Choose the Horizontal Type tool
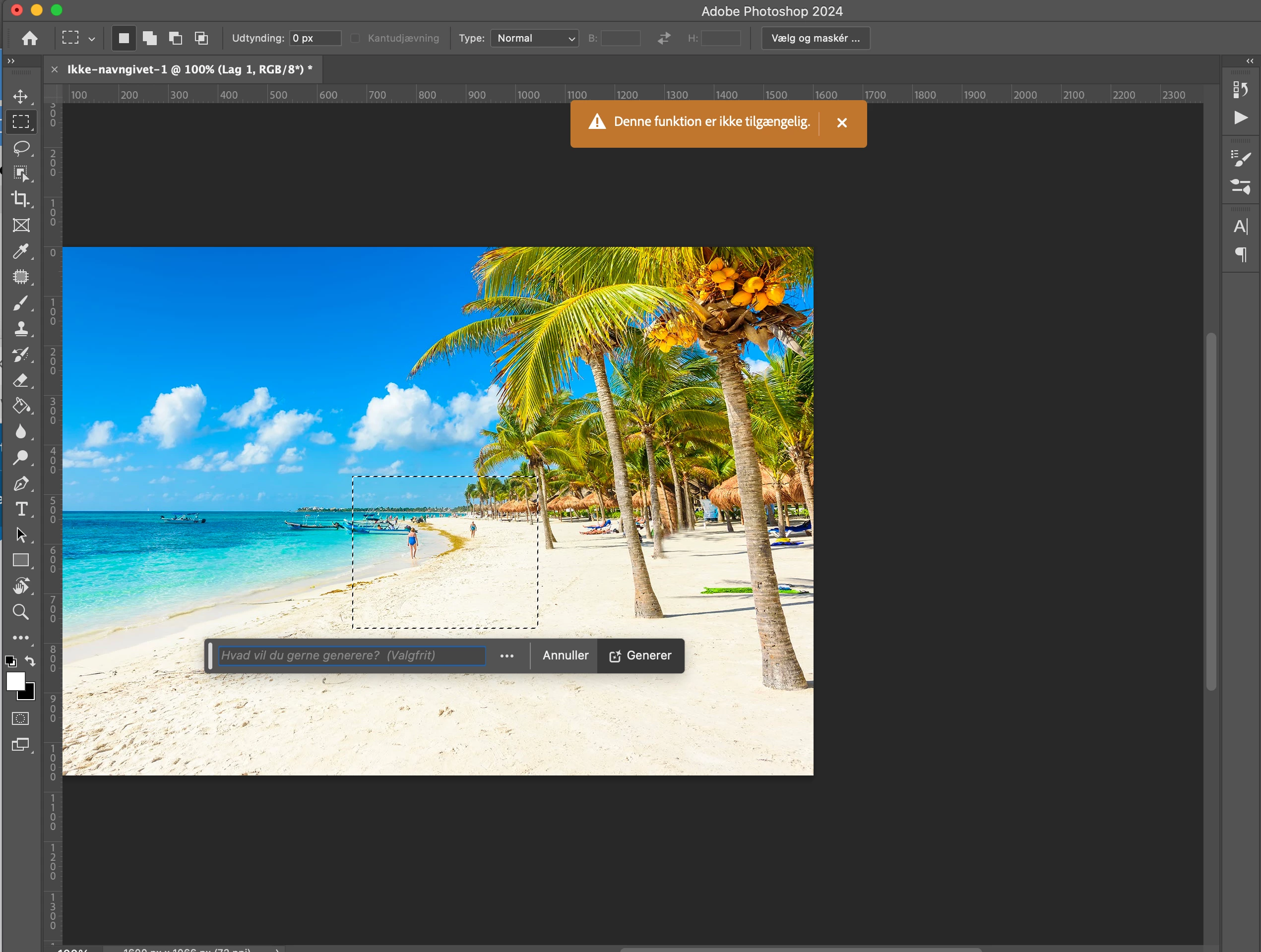Screen dimensions: 1261x952 tap(21, 509)
